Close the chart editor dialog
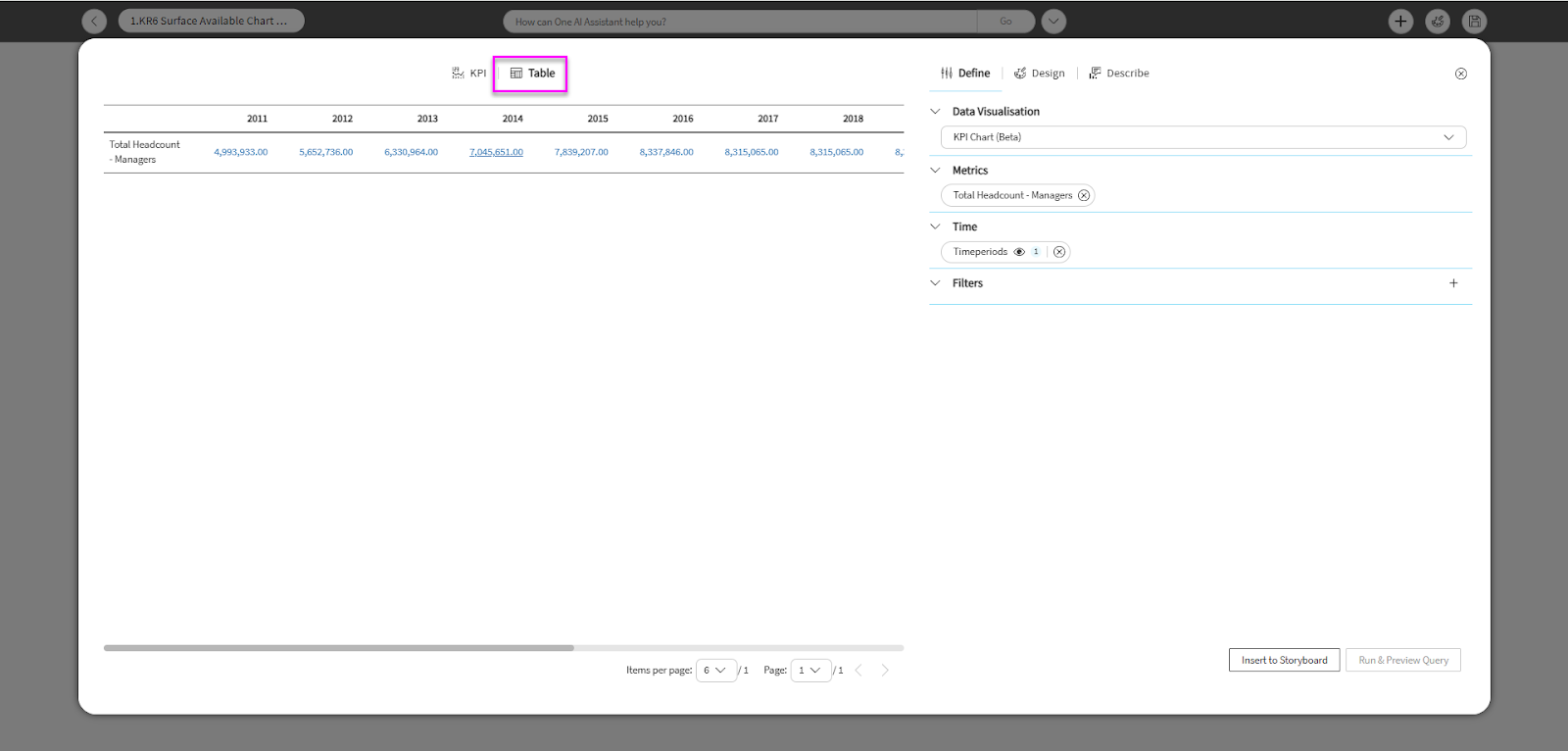 (x=1460, y=74)
